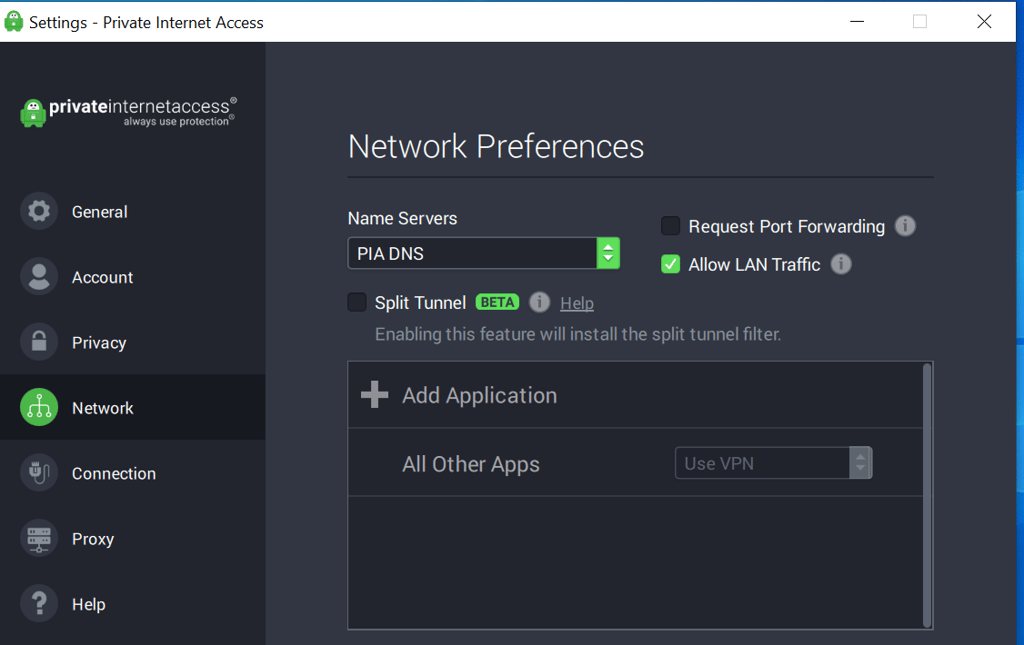Uncheck Allow LAN Traffic
This screenshot has width=1024, height=645.
(670, 264)
